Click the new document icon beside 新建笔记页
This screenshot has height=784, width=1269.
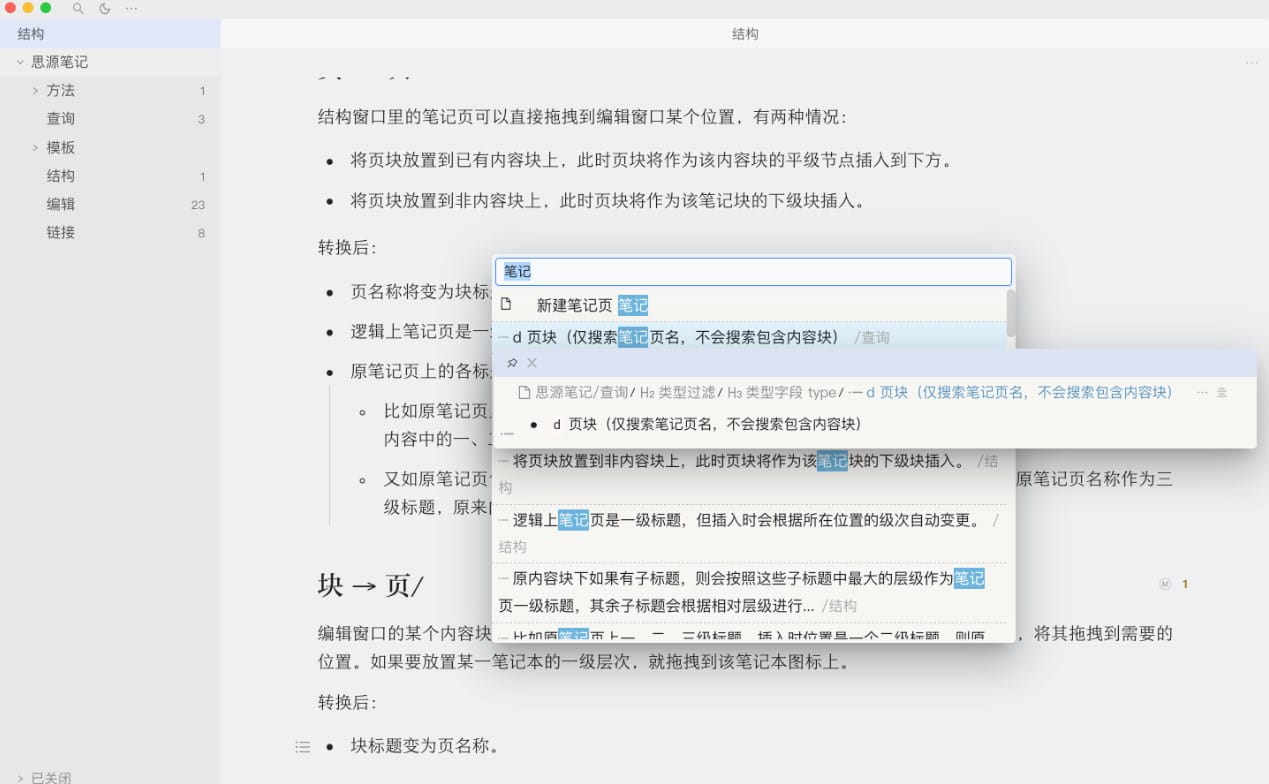508,304
